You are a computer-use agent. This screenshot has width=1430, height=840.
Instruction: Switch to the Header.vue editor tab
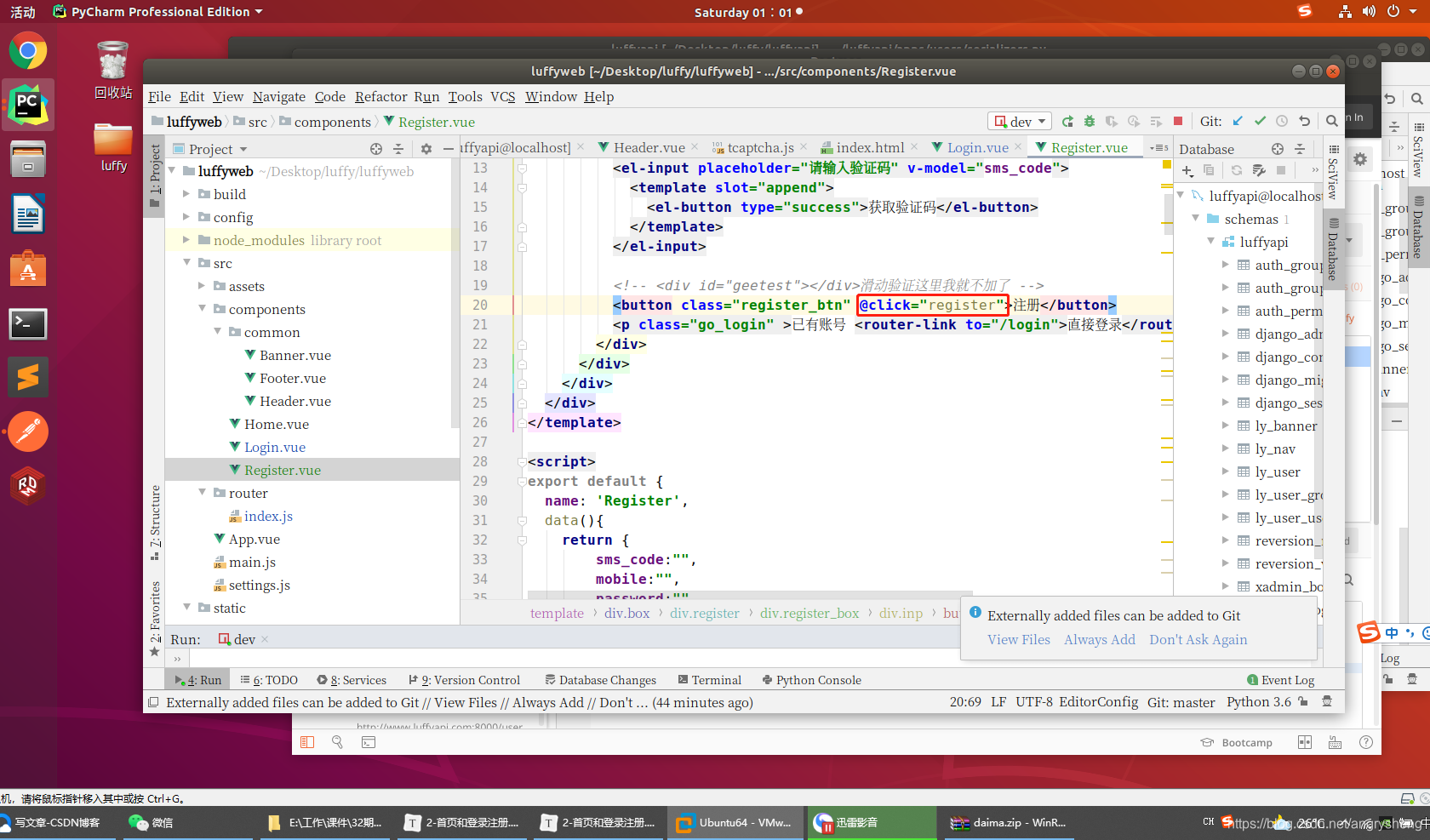pyautogui.click(x=649, y=148)
